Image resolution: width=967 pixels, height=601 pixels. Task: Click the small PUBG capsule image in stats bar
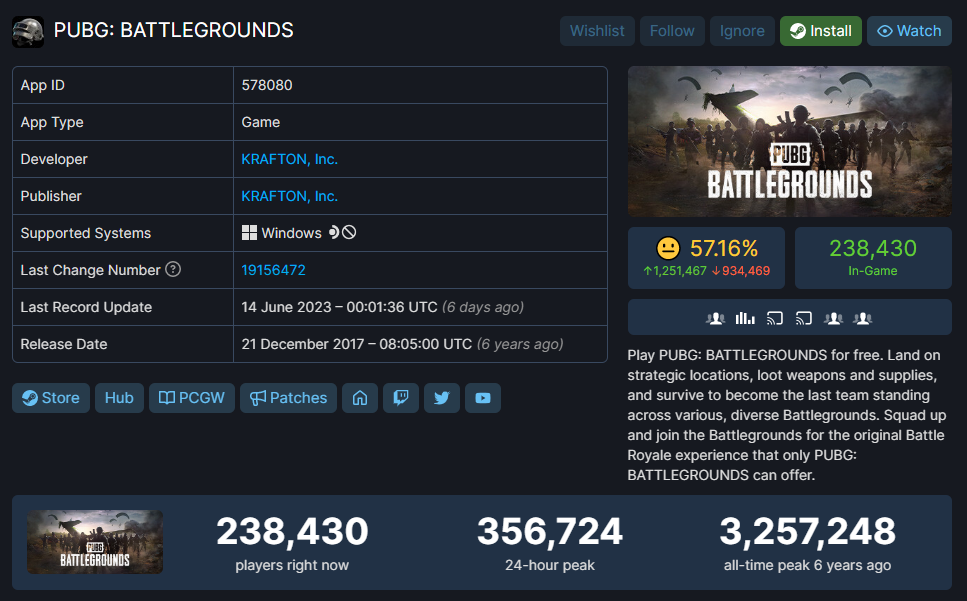pos(95,542)
